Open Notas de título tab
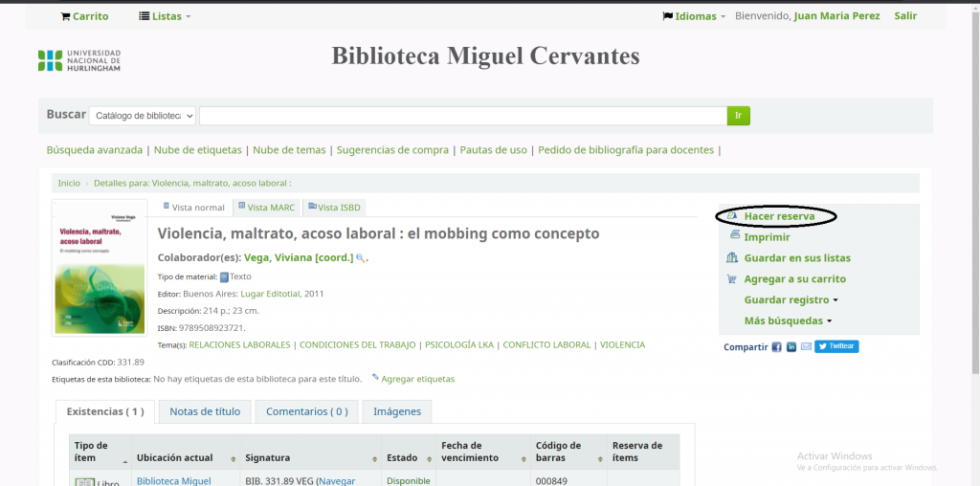This screenshot has width=980, height=486. click(x=205, y=412)
